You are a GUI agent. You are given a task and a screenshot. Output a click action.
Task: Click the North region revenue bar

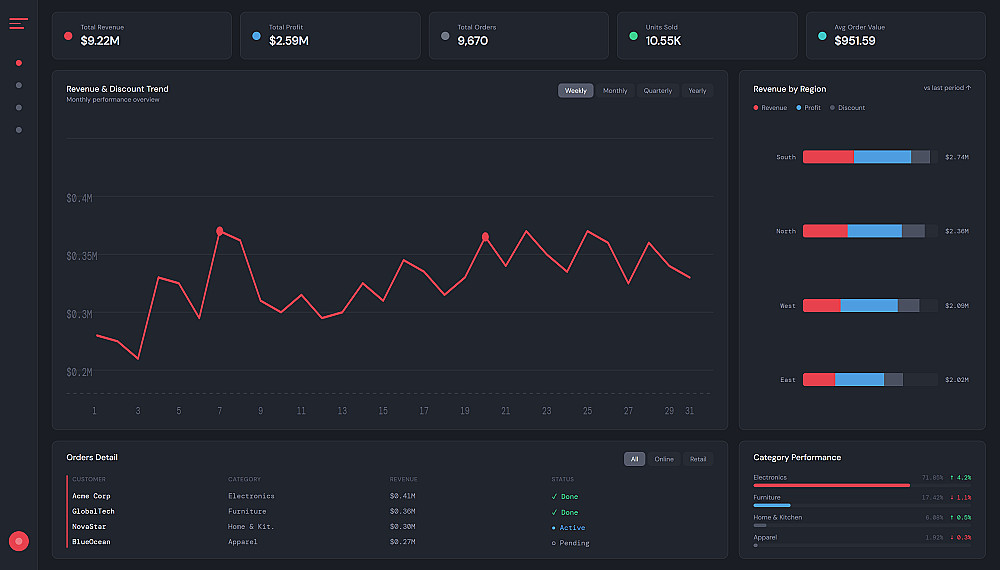click(825, 231)
